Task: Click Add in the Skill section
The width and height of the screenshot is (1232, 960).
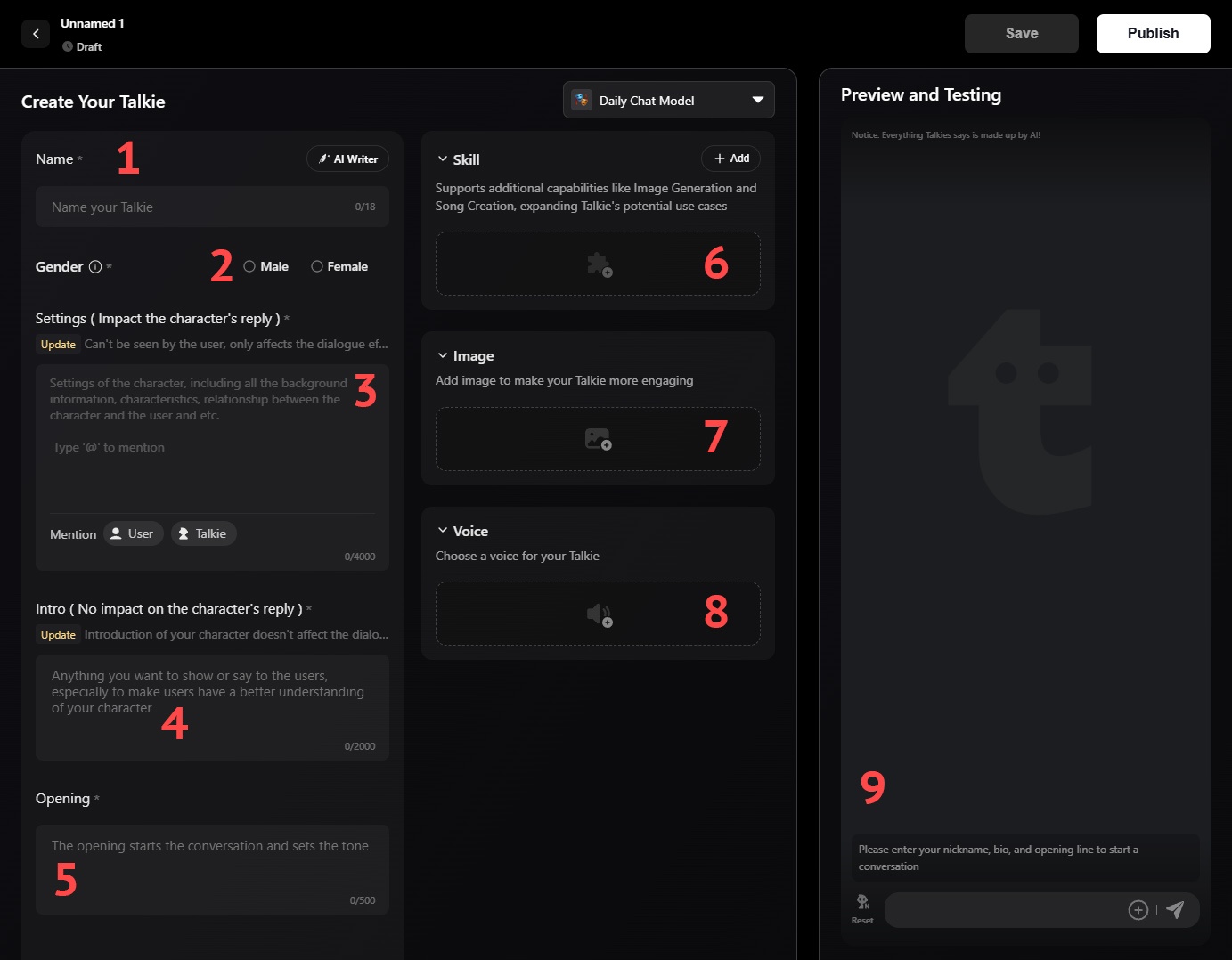Action: pyautogui.click(x=731, y=159)
